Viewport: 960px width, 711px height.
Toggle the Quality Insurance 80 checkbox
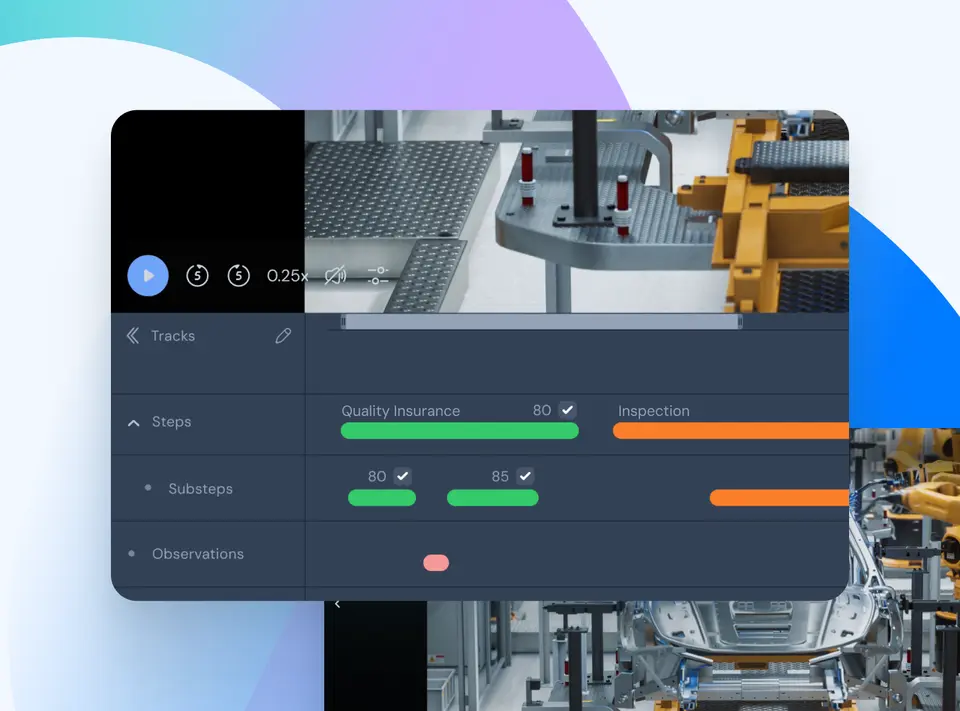[x=568, y=410]
